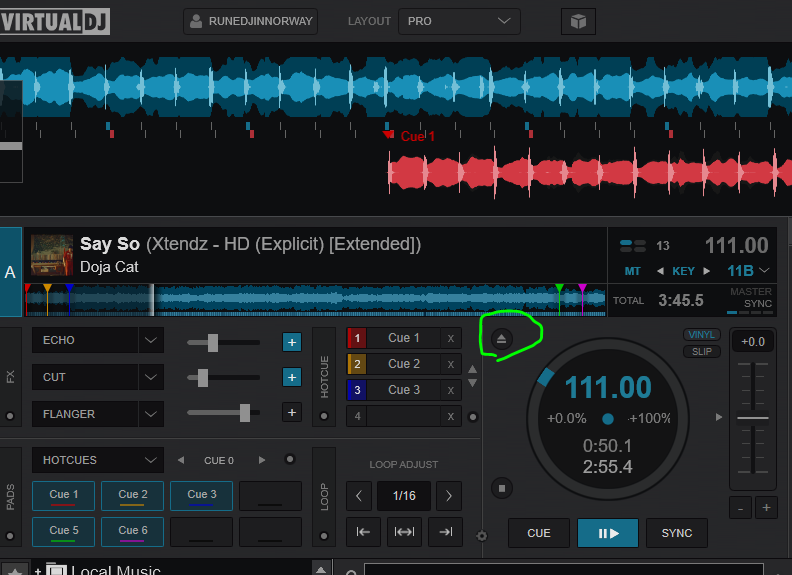The image size is (792, 575).
Task: Click the loop out point icon
Action: (446, 532)
